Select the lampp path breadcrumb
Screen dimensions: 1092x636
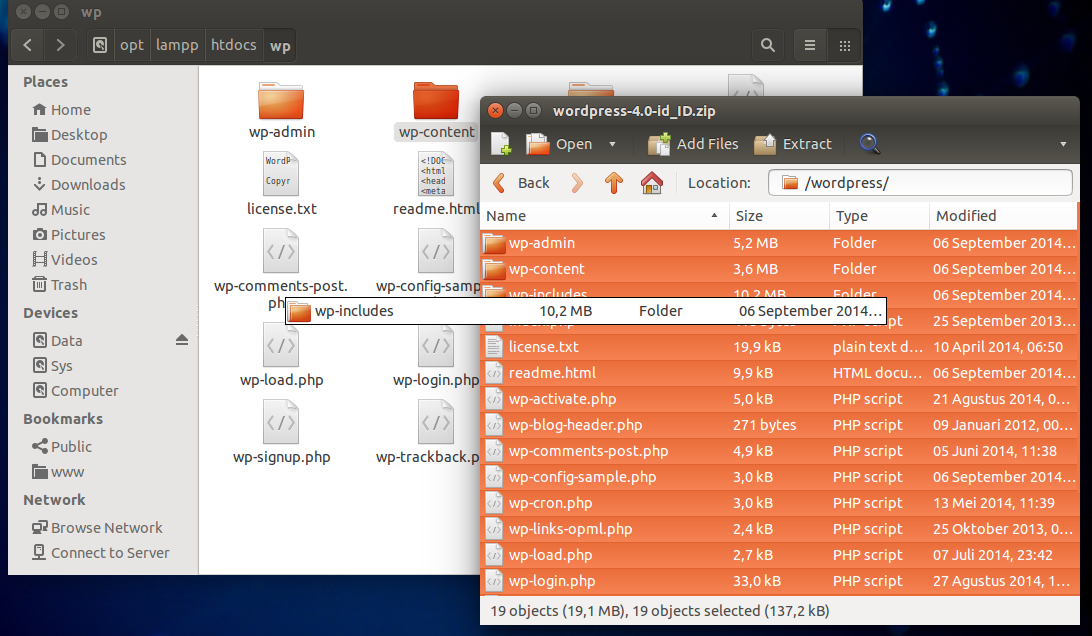click(177, 45)
